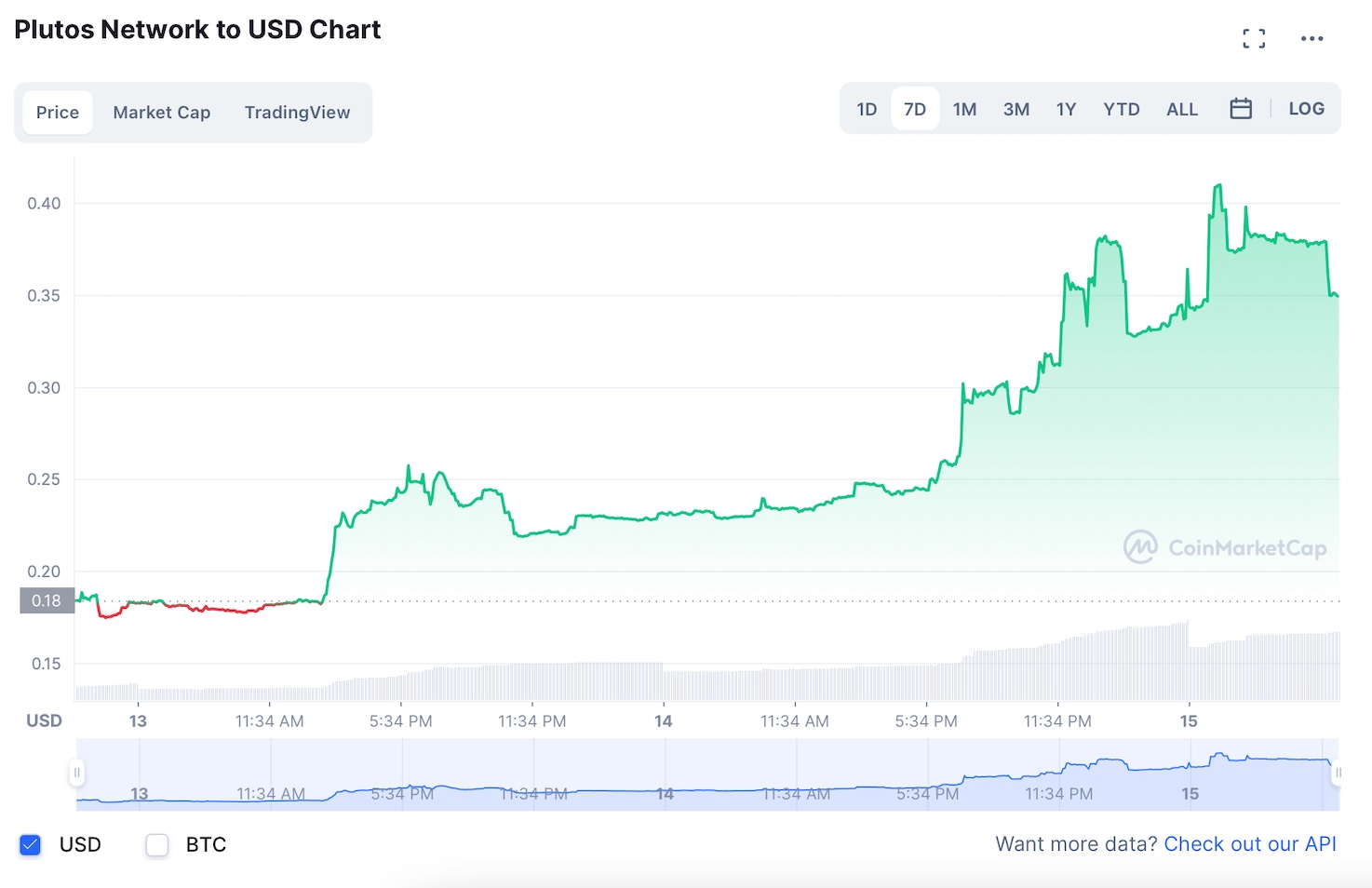1372x888 pixels.
Task: Select the Price tab
Action: click(57, 112)
